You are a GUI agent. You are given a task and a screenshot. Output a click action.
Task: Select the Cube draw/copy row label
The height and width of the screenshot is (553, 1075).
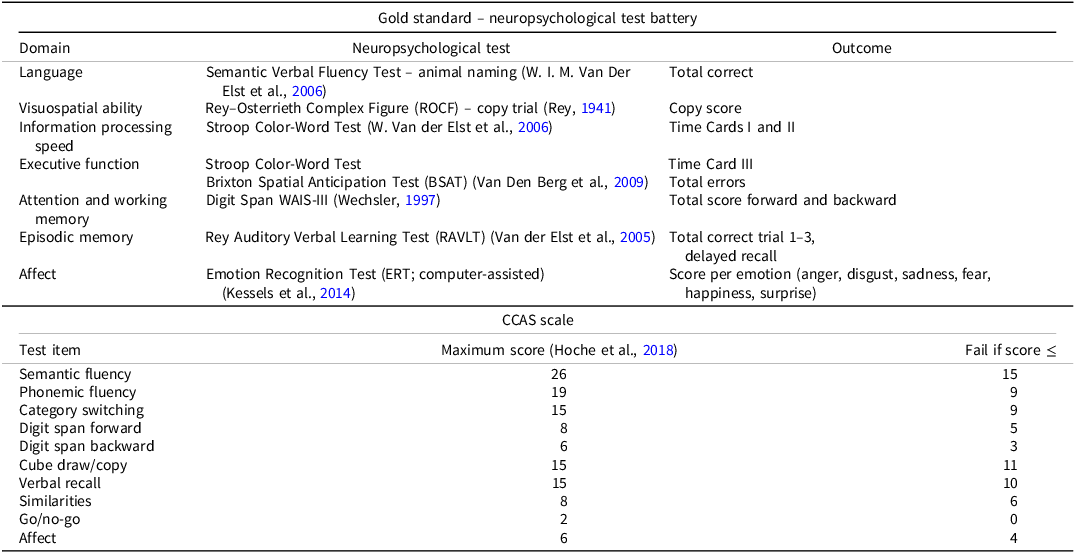tap(73, 465)
